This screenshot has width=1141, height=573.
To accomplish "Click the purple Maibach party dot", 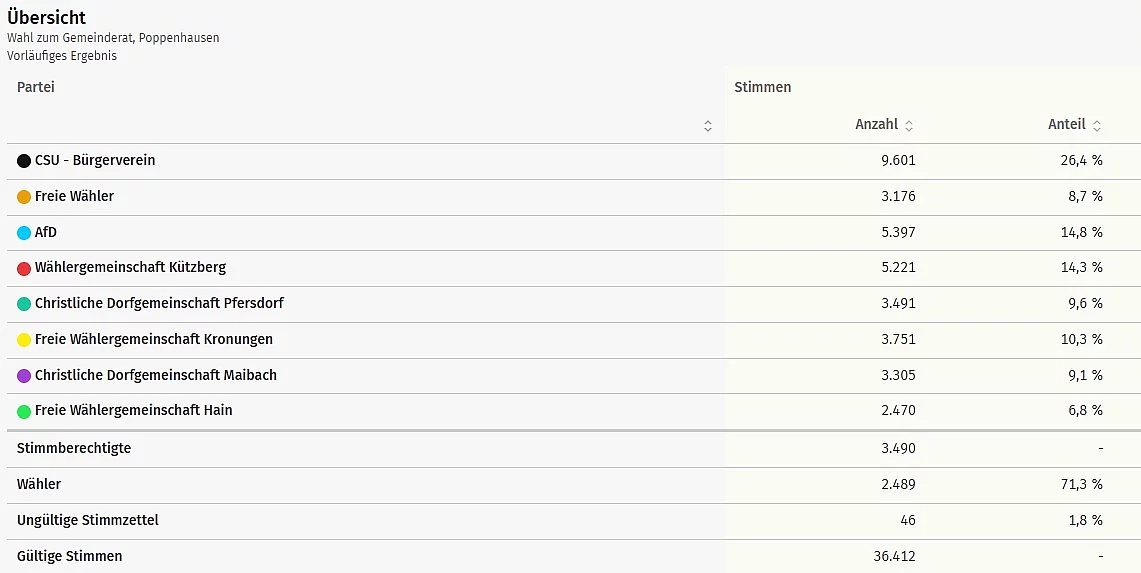I will pos(24,376).
